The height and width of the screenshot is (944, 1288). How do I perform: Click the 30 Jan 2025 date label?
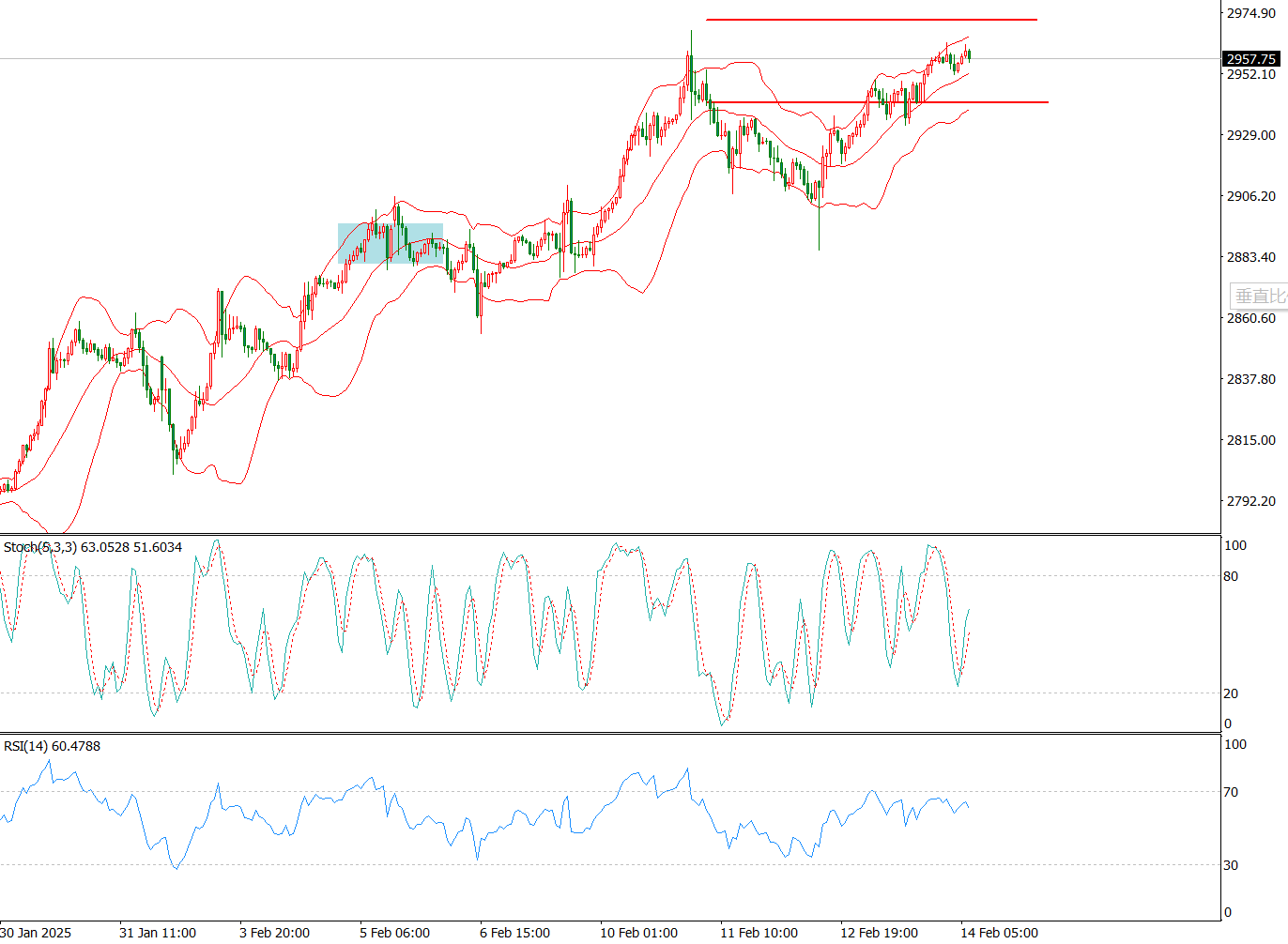pos(36,932)
